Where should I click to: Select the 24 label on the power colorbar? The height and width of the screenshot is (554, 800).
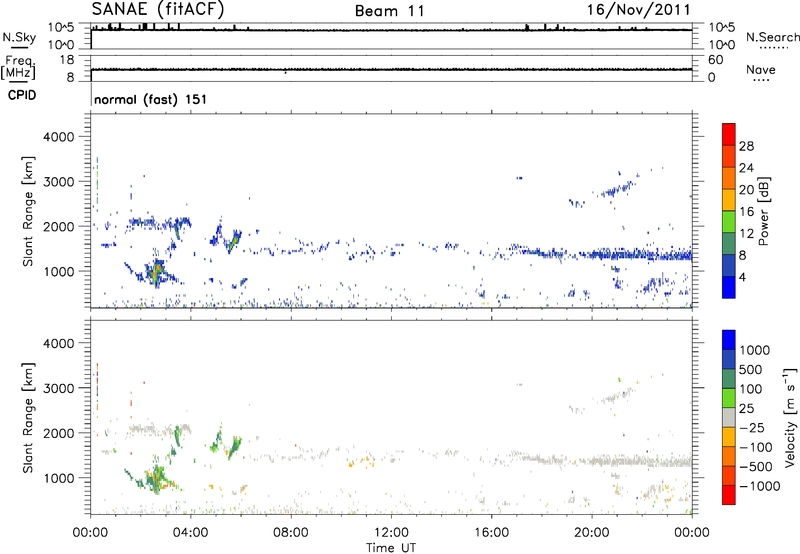[746, 168]
